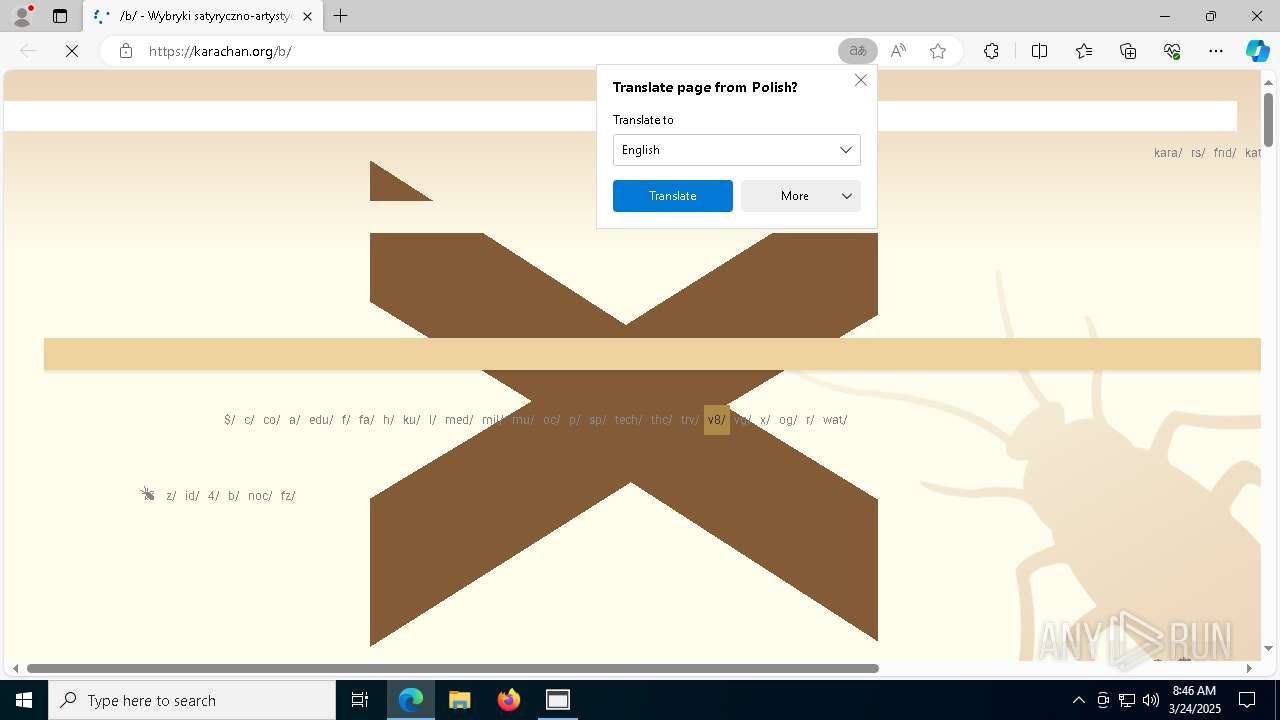This screenshot has height=720, width=1280.
Task: Open the trv/ board link
Action: click(689, 420)
